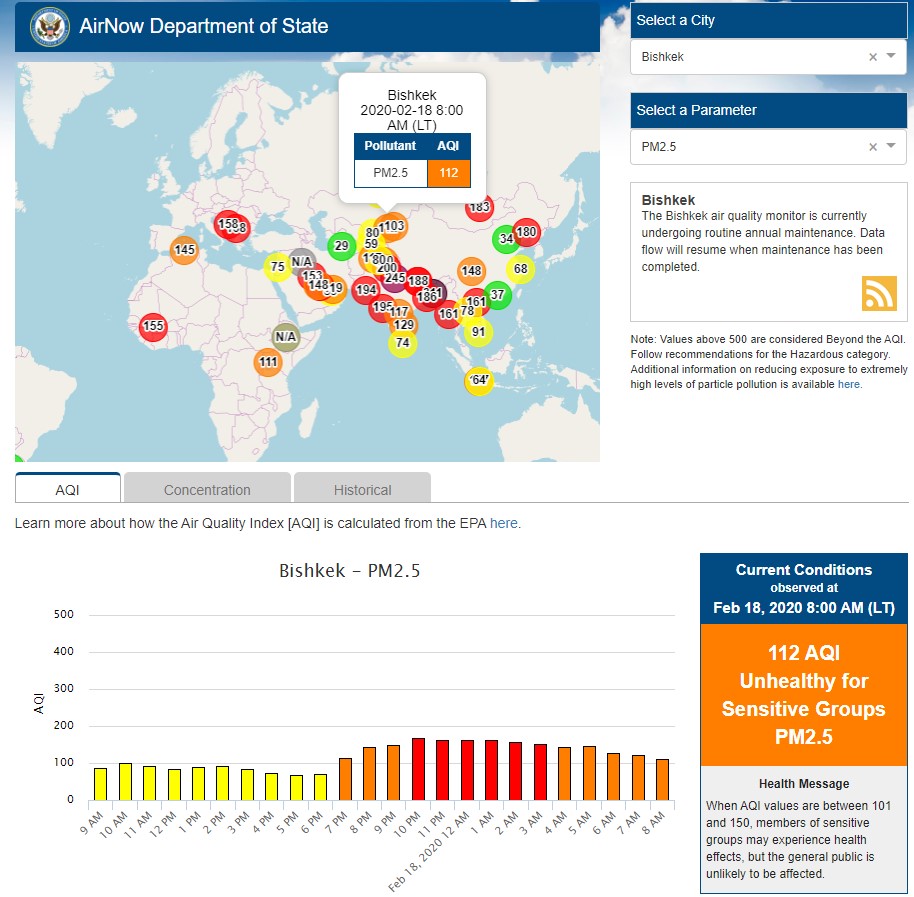The height and width of the screenshot is (897, 914).
Task: Open the Historical tab
Action: tap(362, 489)
